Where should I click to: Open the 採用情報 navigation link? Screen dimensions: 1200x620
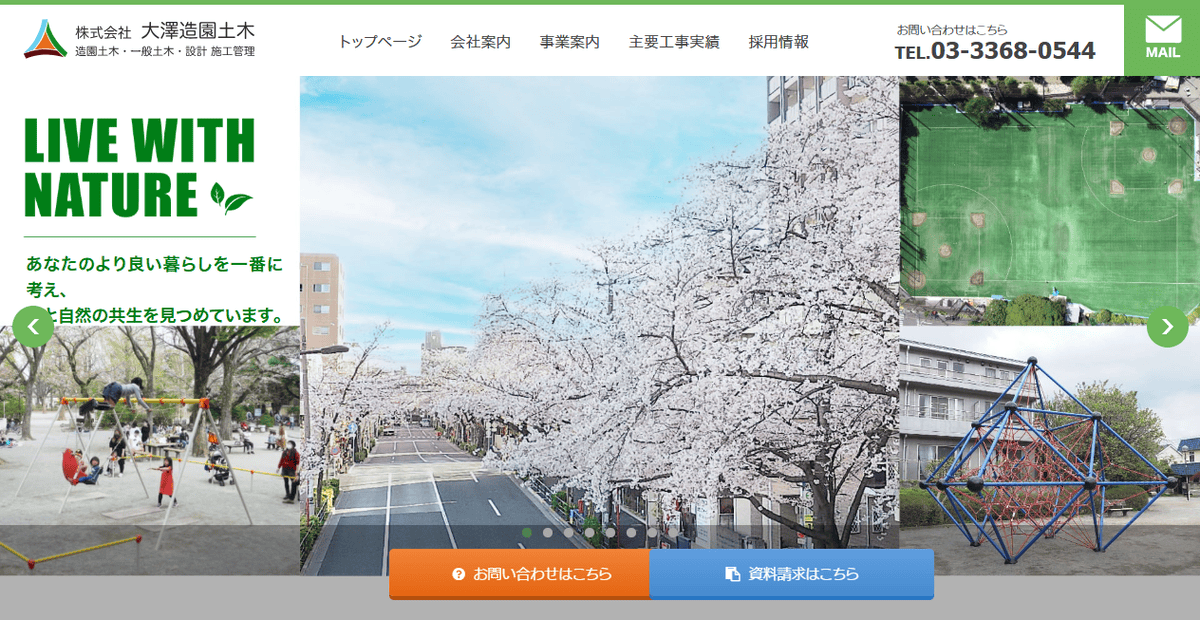[x=778, y=42]
